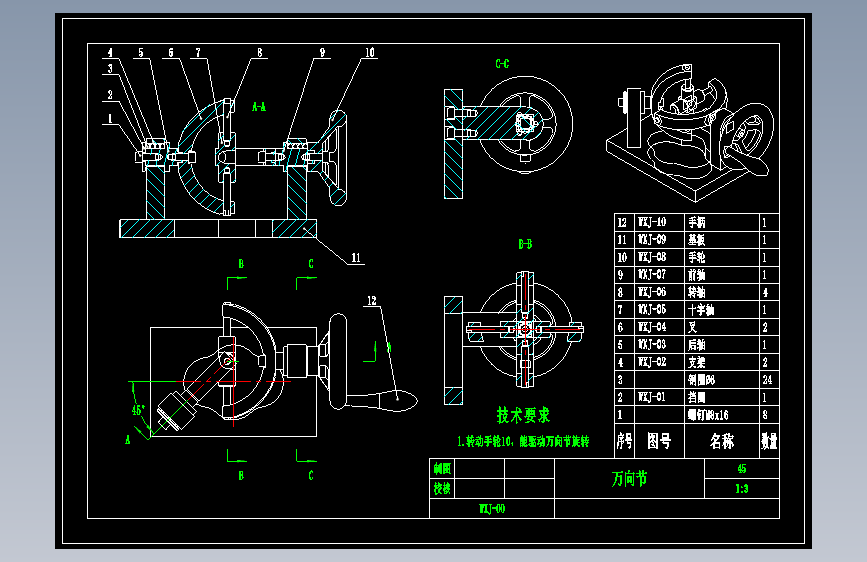The width and height of the screenshot is (867, 562).
Task: Select part number WXJ-04 in parts list
Action: pyautogui.click(x=652, y=327)
